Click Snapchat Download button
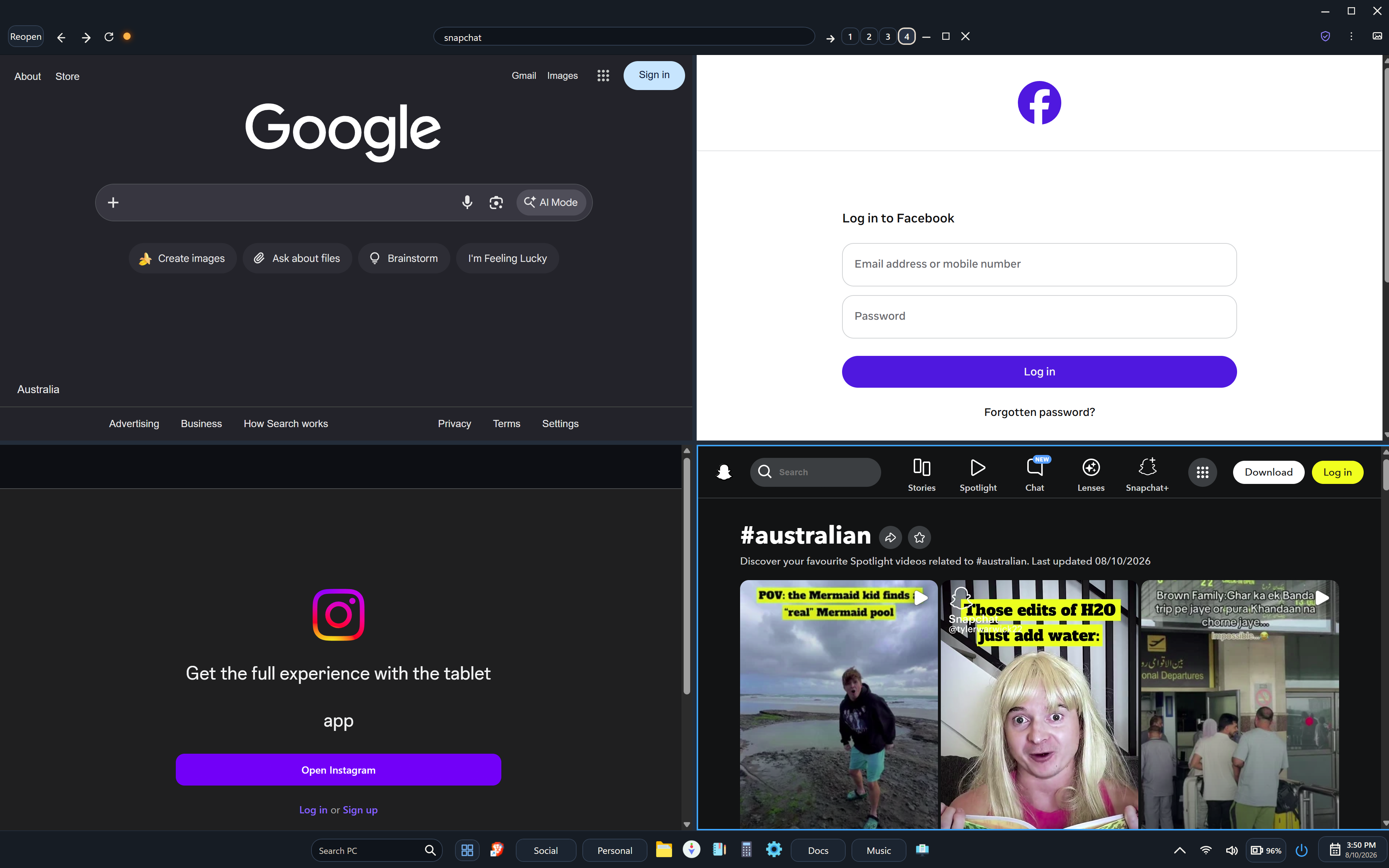Screen dimensions: 1389x868 (1269, 472)
